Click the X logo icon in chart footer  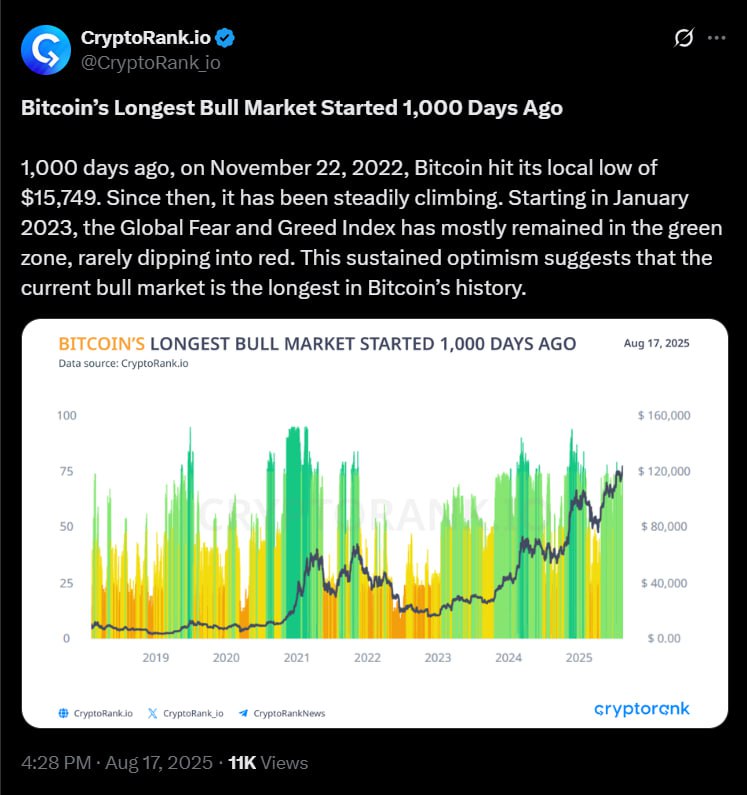152,713
